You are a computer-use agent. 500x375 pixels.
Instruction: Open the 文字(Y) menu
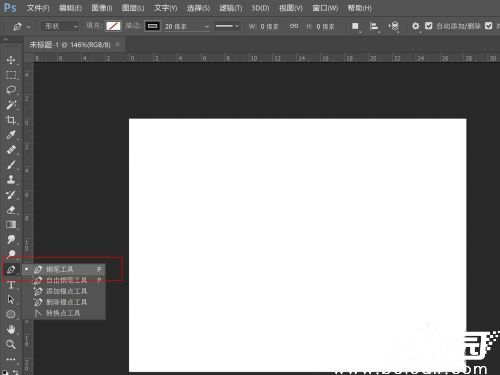(166, 8)
